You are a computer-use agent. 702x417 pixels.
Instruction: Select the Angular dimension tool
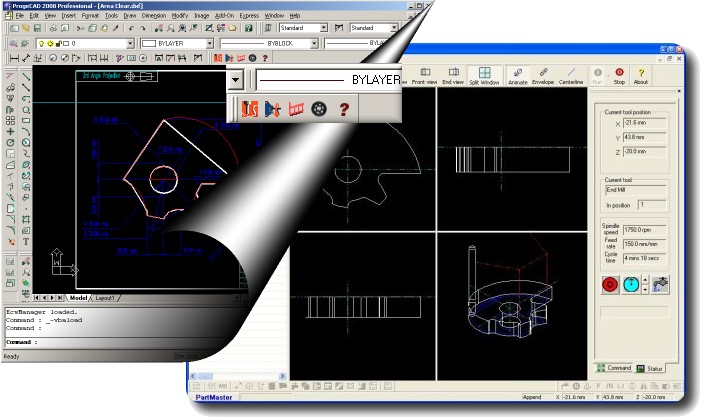click(76, 58)
